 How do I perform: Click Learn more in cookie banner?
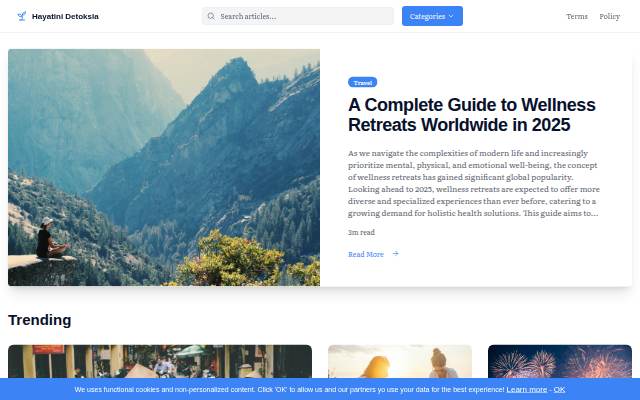pos(527,389)
